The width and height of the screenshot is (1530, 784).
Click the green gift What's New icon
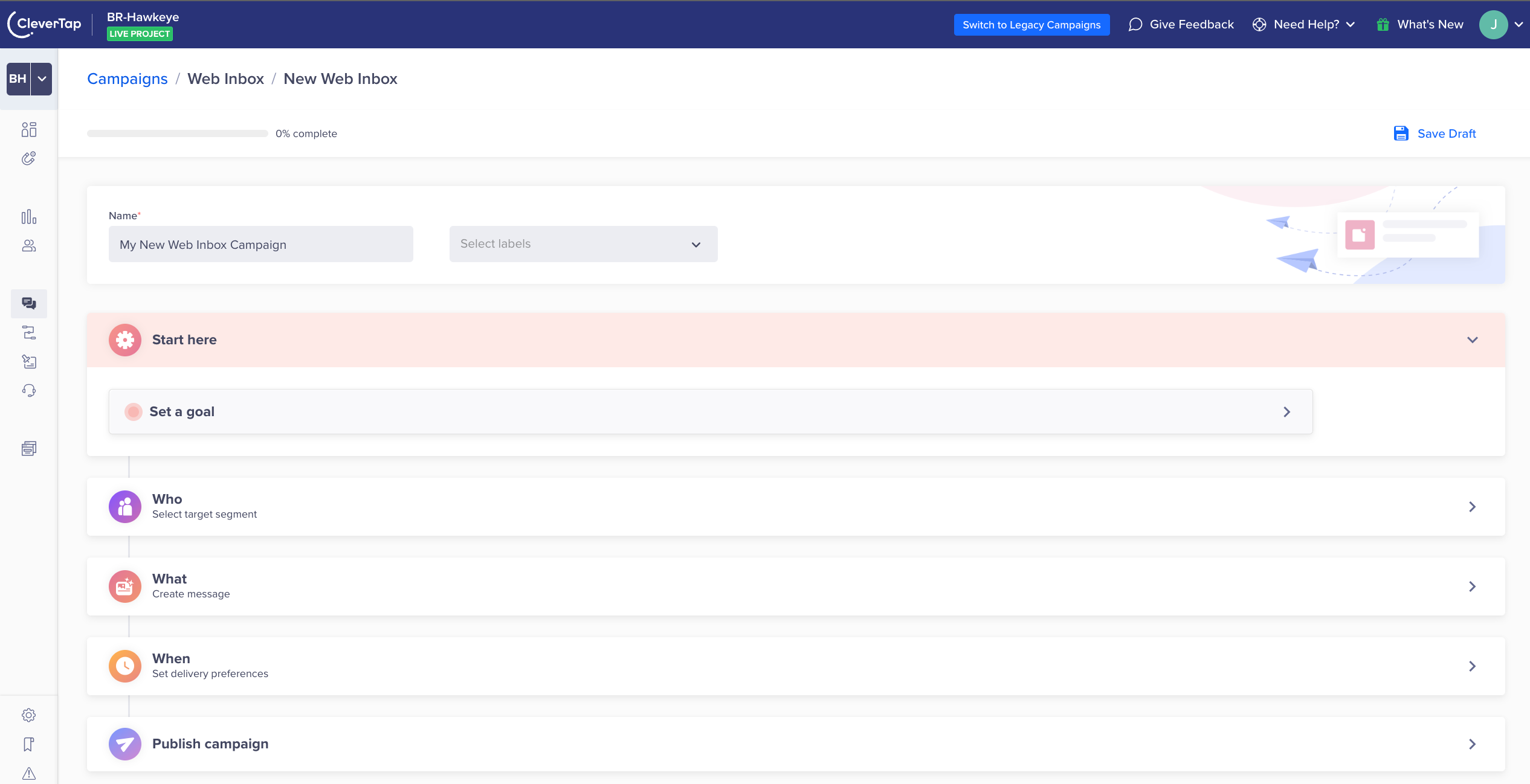(x=1383, y=25)
